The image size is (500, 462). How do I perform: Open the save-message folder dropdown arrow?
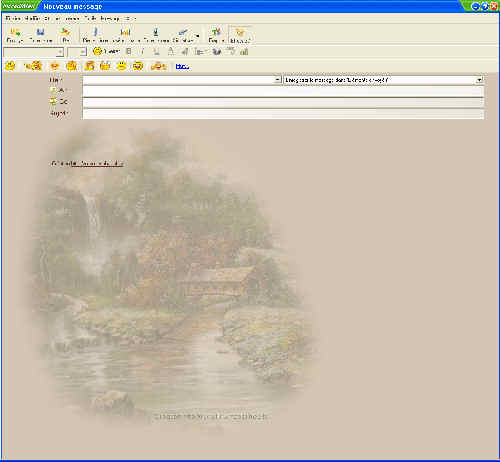(x=479, y=80)
